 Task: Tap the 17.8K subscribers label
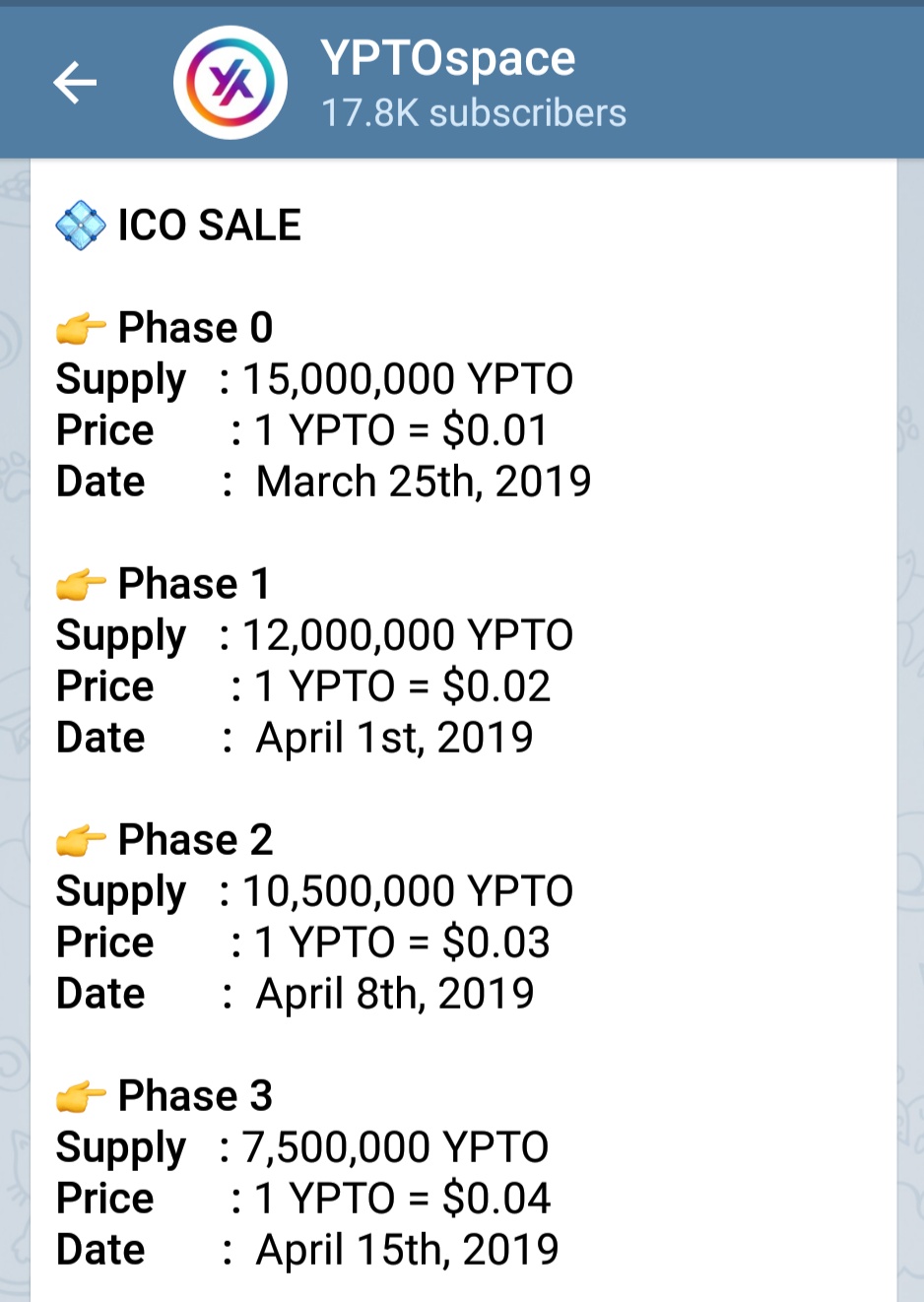tap(474, 113)
